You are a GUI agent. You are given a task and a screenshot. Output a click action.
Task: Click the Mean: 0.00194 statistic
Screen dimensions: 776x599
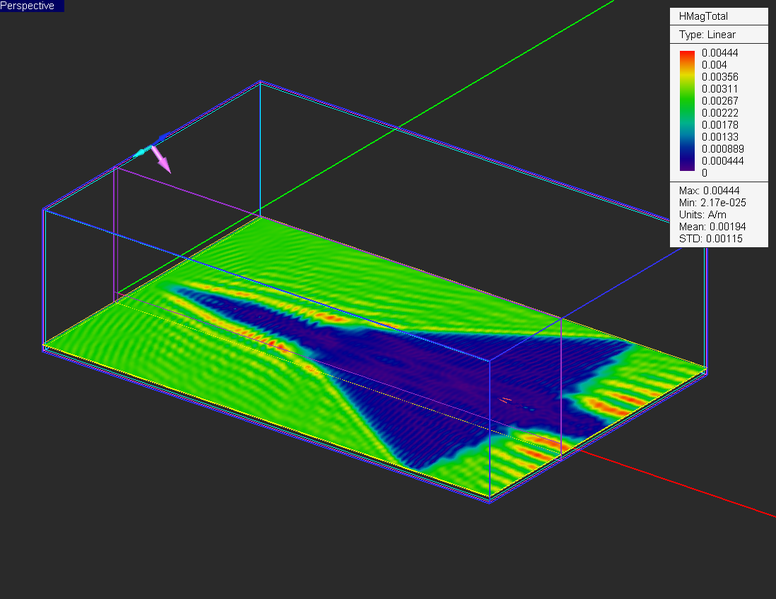pyautogui.click(x=710, y=227)
